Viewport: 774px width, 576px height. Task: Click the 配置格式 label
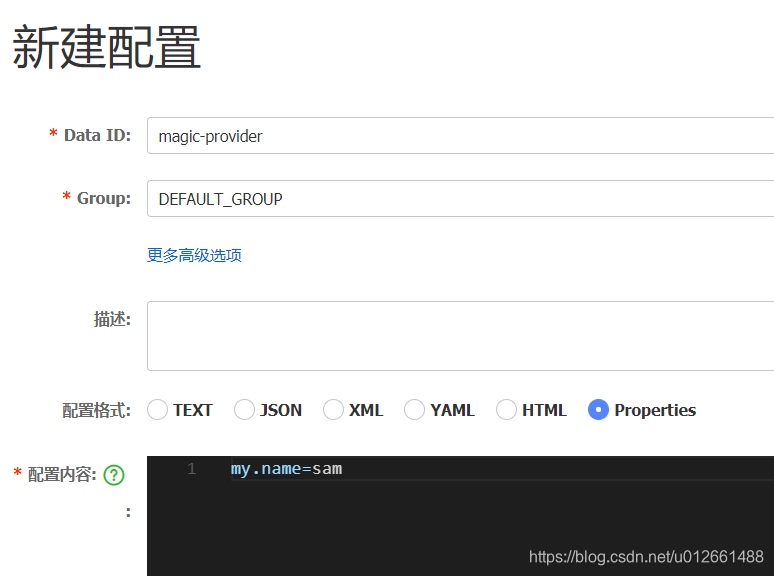96,410
